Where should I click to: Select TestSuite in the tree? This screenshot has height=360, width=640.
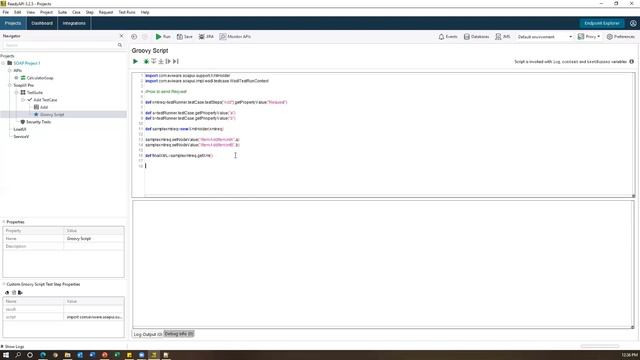(35, 93)
